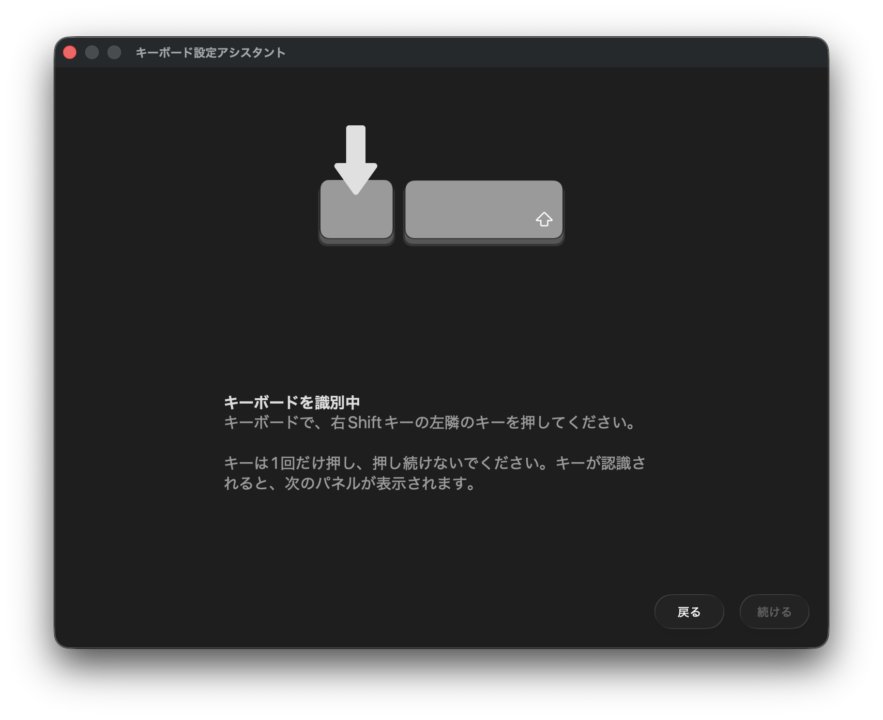This screenshot has height=720, width=883.
Task: Click the red close window control
Action: pos(68,52)
